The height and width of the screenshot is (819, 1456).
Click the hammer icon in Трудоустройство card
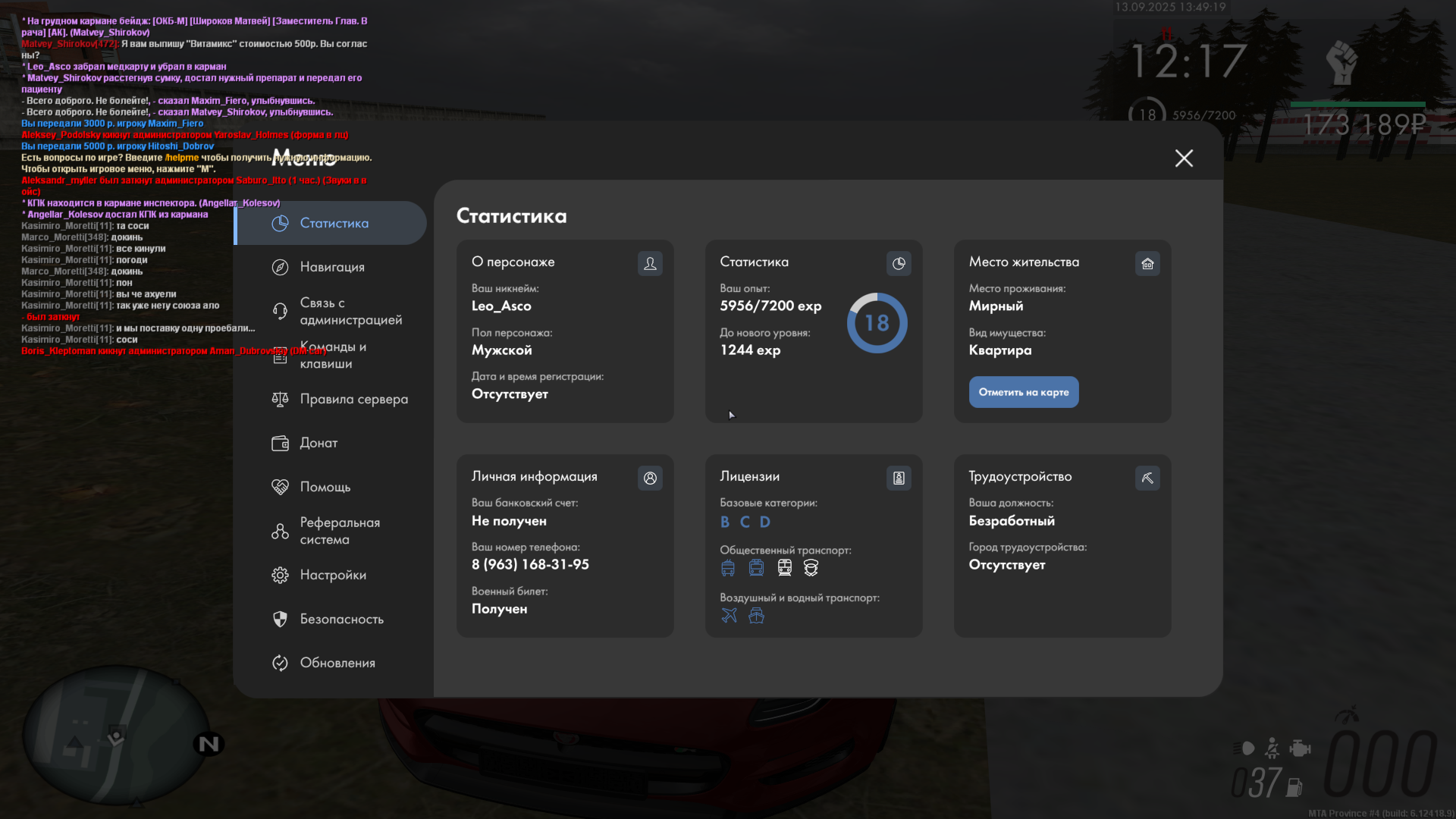tap(1147, 478)
